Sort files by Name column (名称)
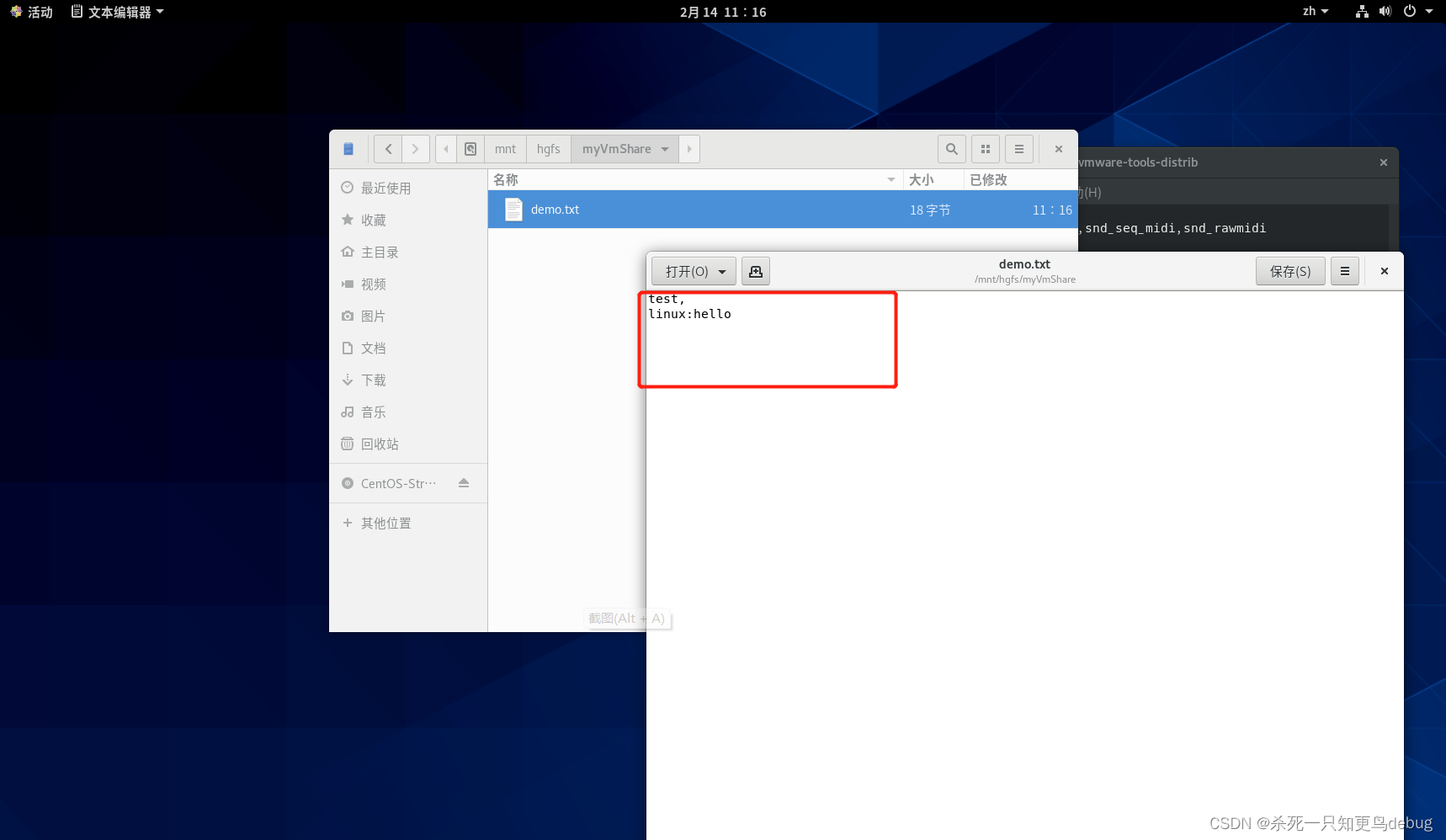The height and width of the screenshot is (840, 1446). [695, 180]
